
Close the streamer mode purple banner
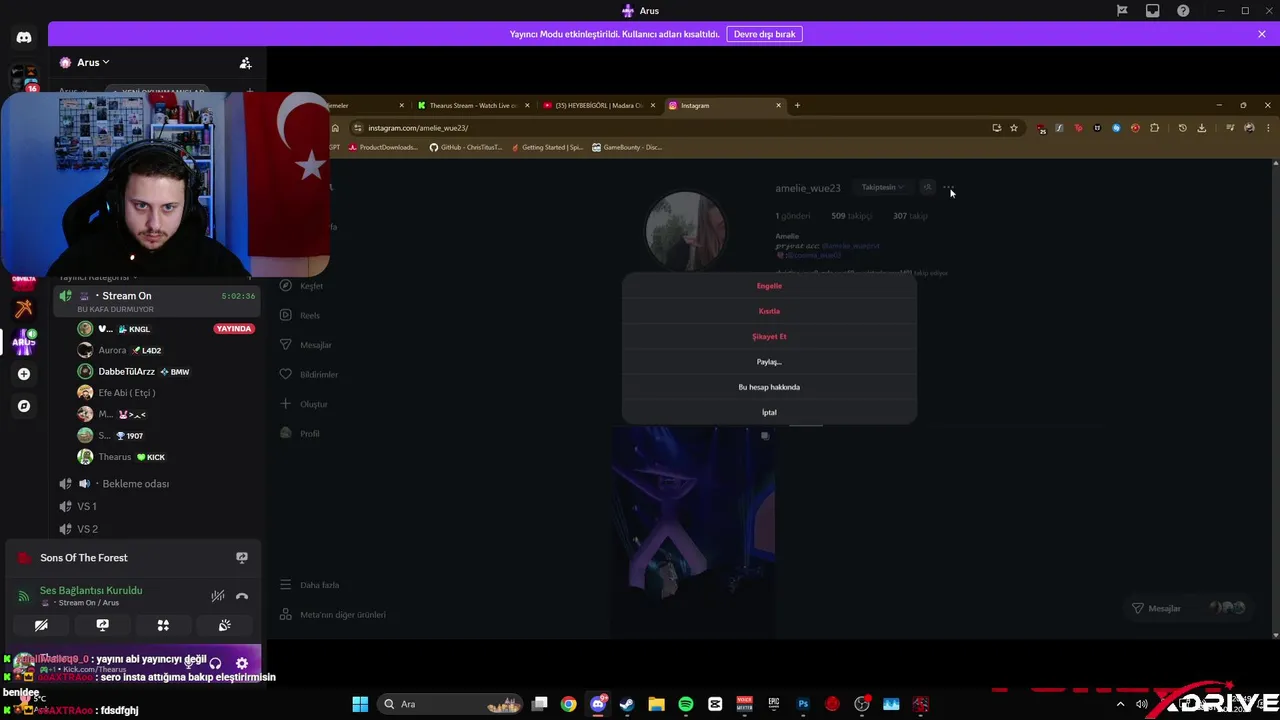[x=1262, y=34]
